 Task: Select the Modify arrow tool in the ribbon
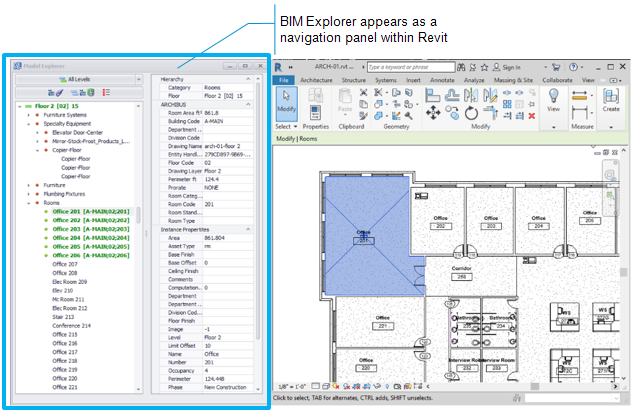(286, 104)
